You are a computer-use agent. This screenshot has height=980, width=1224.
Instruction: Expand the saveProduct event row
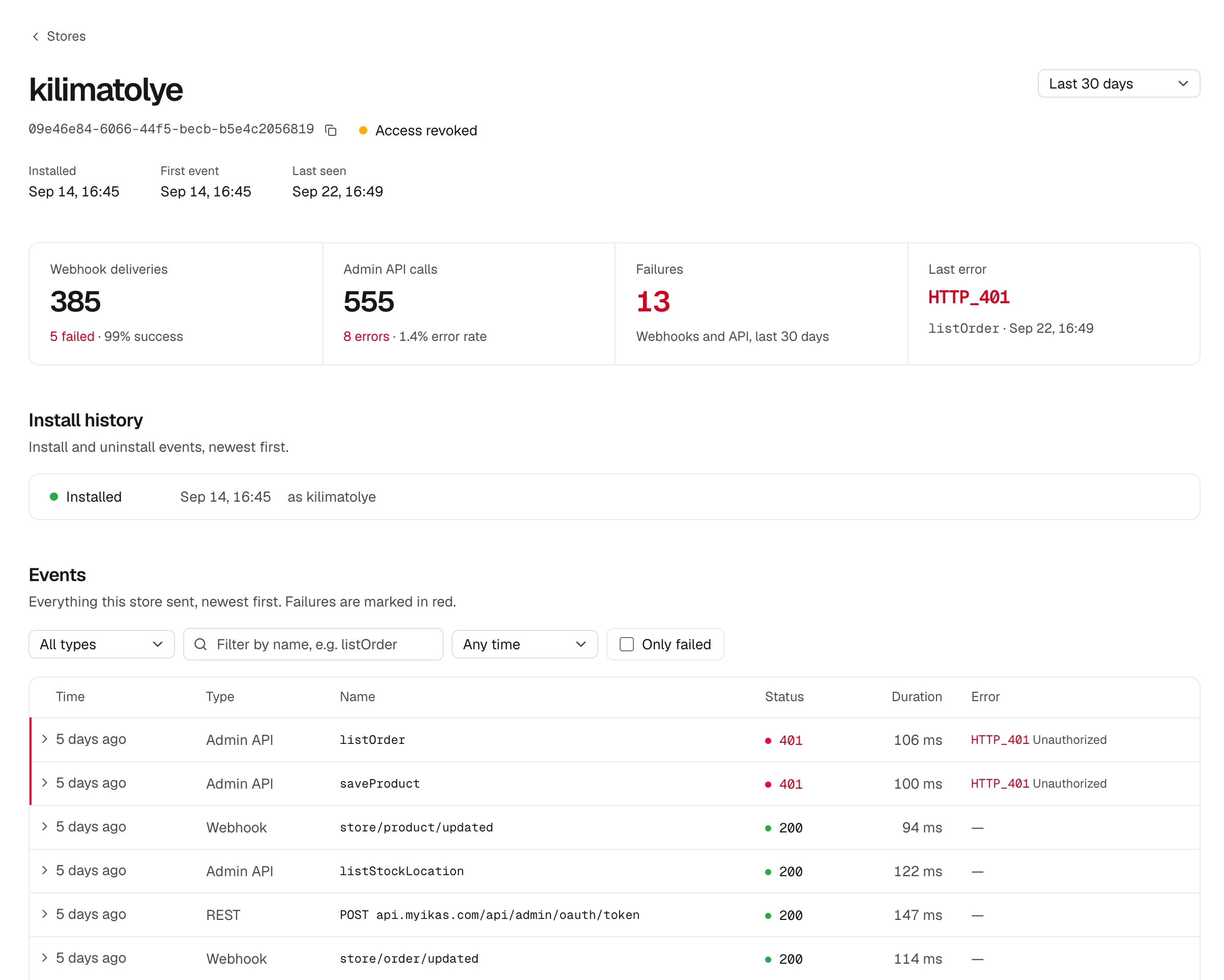[44, 783]
